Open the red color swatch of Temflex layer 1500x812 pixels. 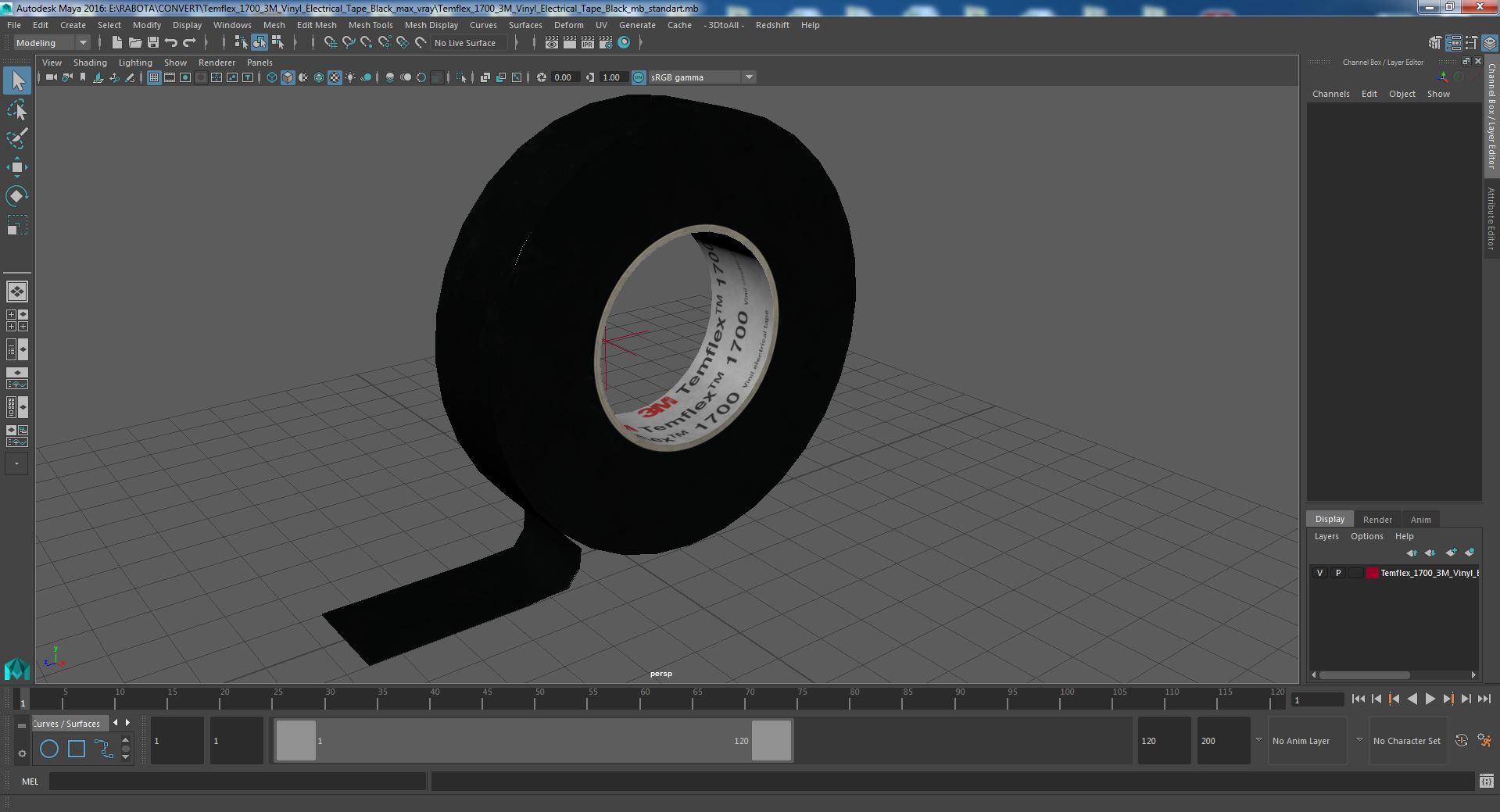[x=1372, y=573]
